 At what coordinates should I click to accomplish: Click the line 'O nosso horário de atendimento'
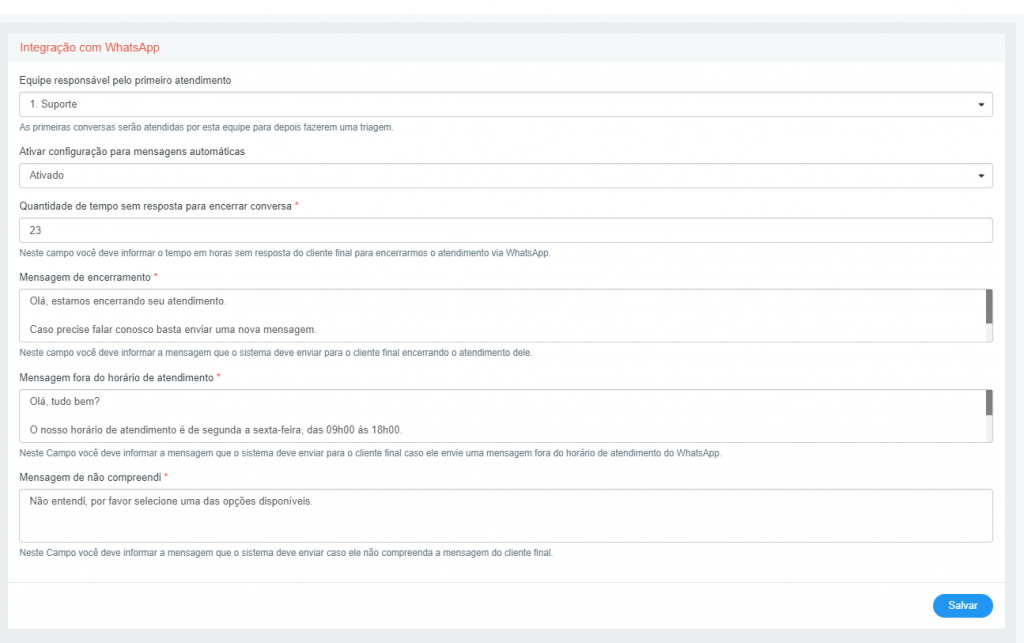pyautogui.click(x=216, y=430)
